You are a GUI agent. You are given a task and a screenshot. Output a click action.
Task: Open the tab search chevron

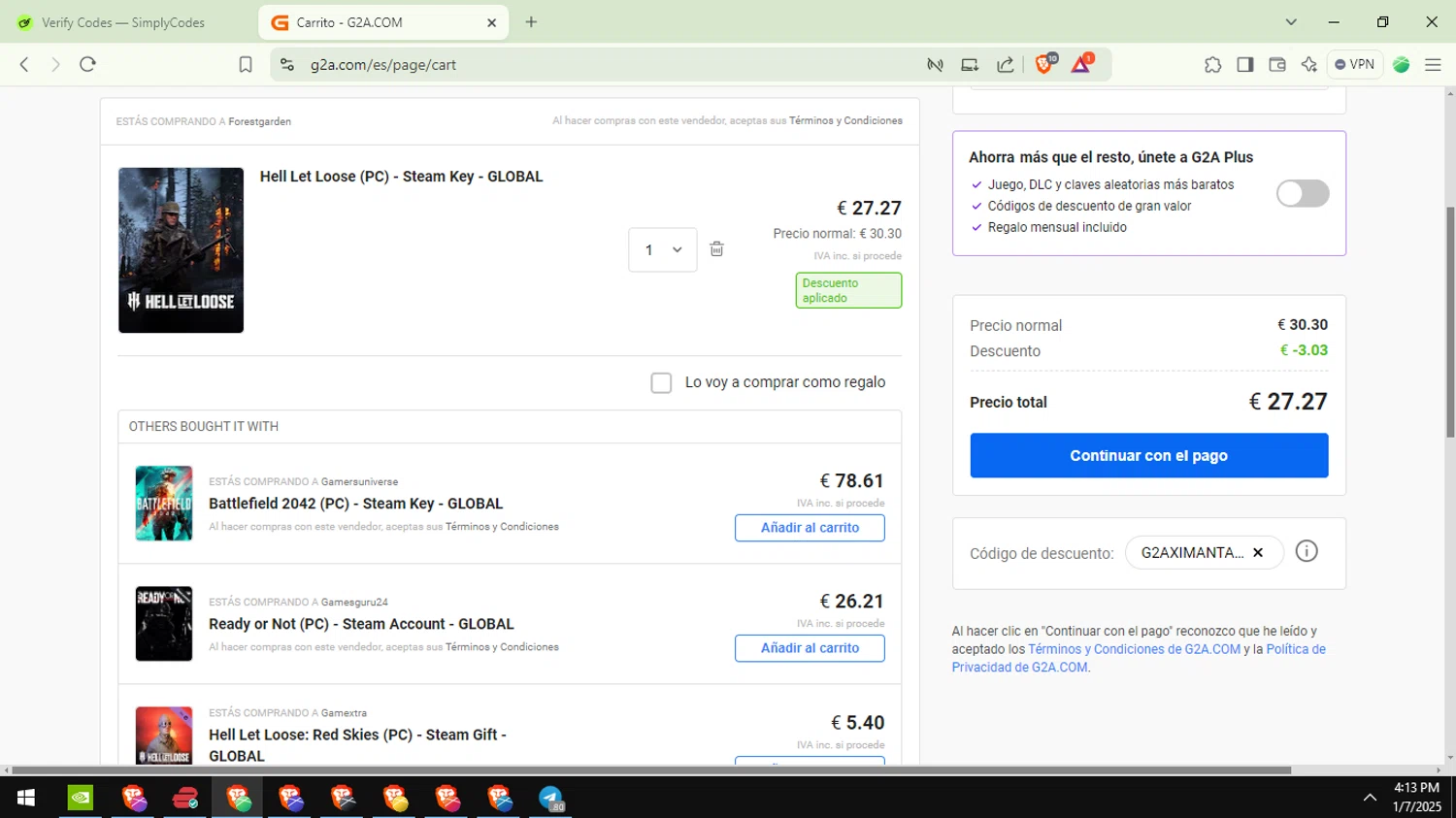(x=1291, y=22)
